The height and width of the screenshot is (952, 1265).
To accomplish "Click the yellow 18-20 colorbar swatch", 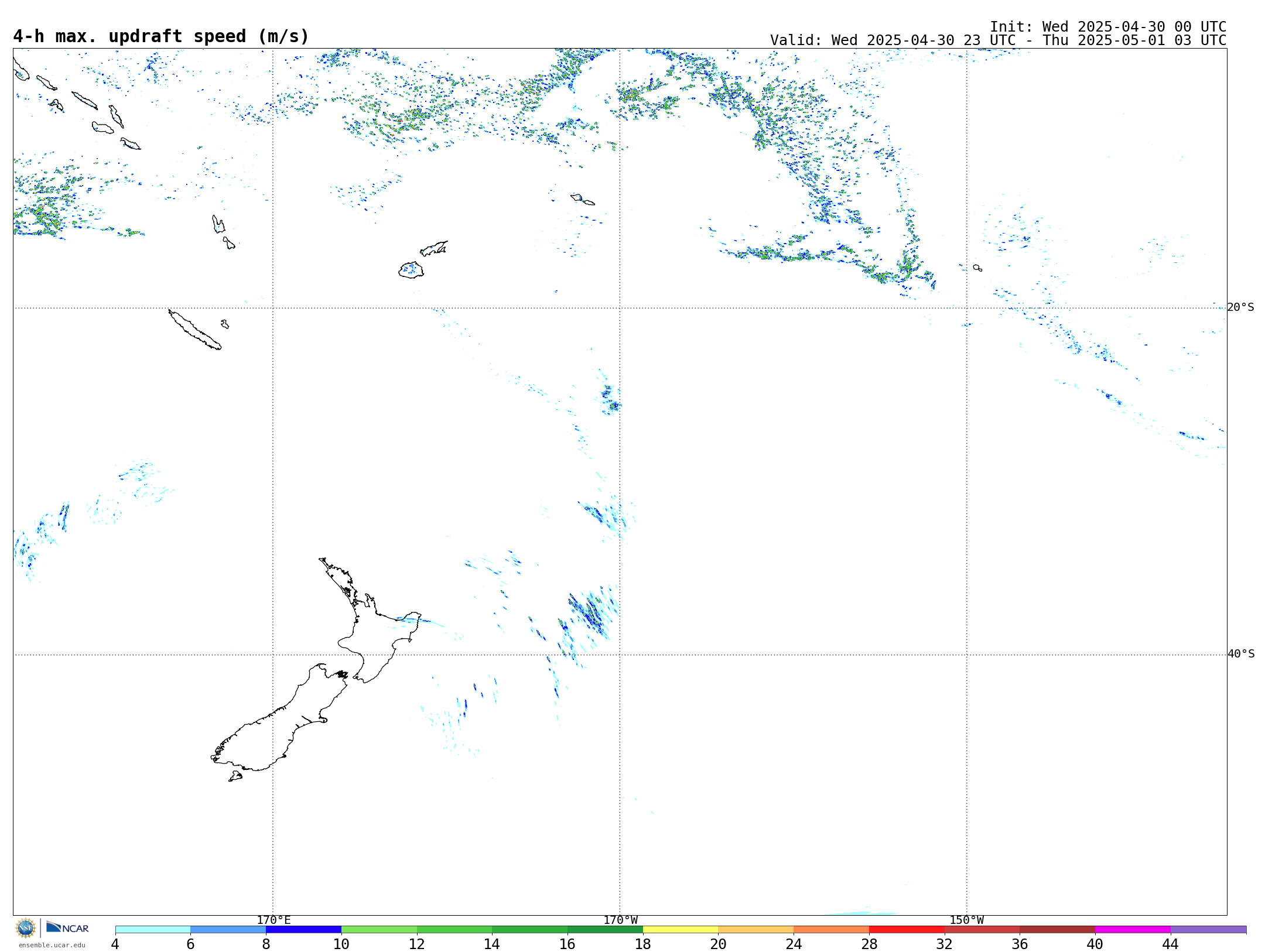I will 681,930.
